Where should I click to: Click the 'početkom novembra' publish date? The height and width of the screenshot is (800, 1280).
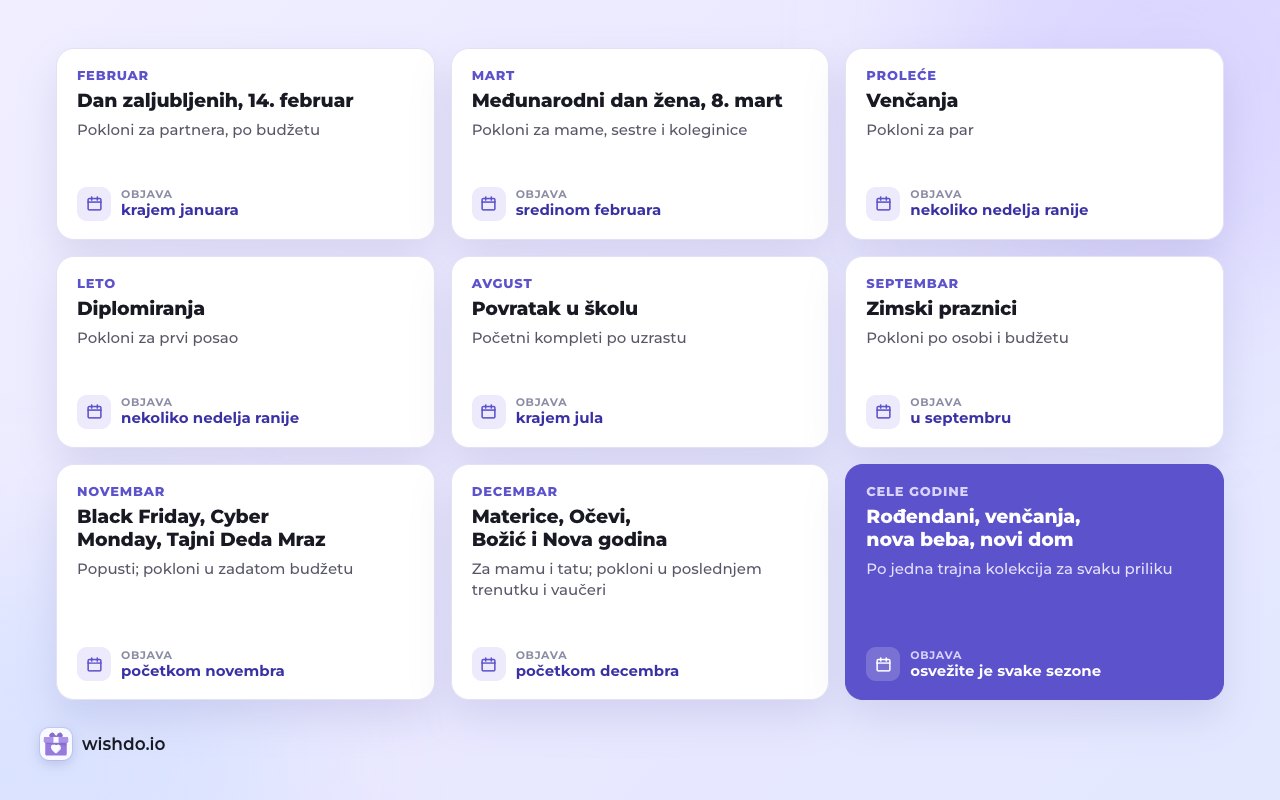[x=203, y=671]
